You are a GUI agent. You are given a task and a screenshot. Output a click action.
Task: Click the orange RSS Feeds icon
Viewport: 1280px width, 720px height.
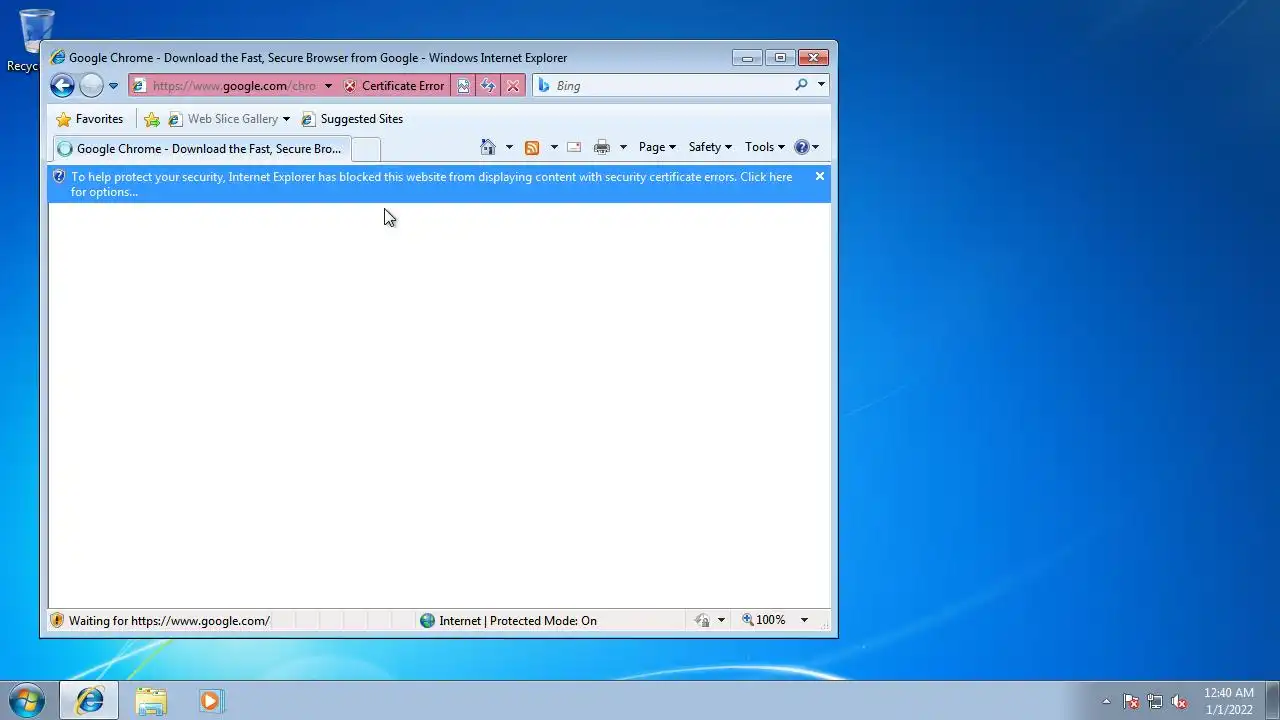(532, 147)
